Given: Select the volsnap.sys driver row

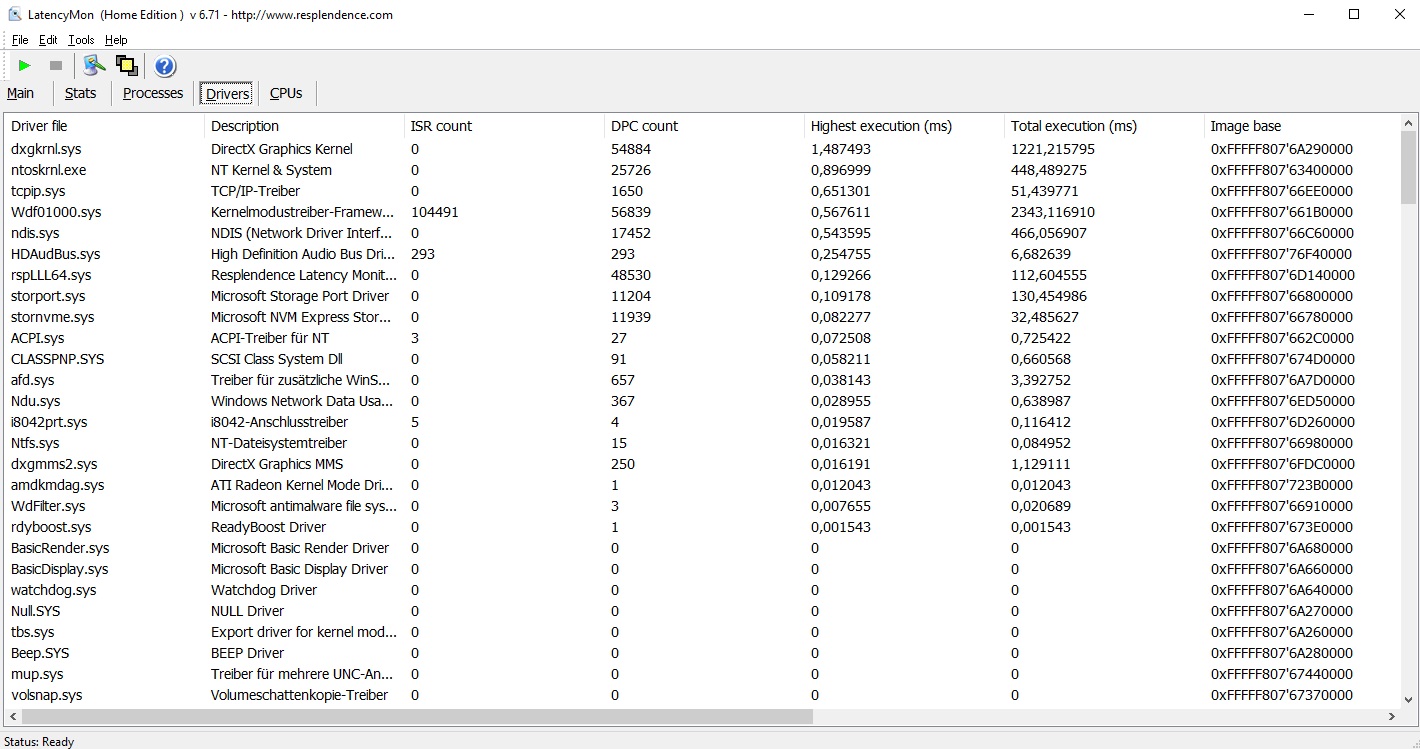Looking at the screenshot, I should tap(702, 695).
